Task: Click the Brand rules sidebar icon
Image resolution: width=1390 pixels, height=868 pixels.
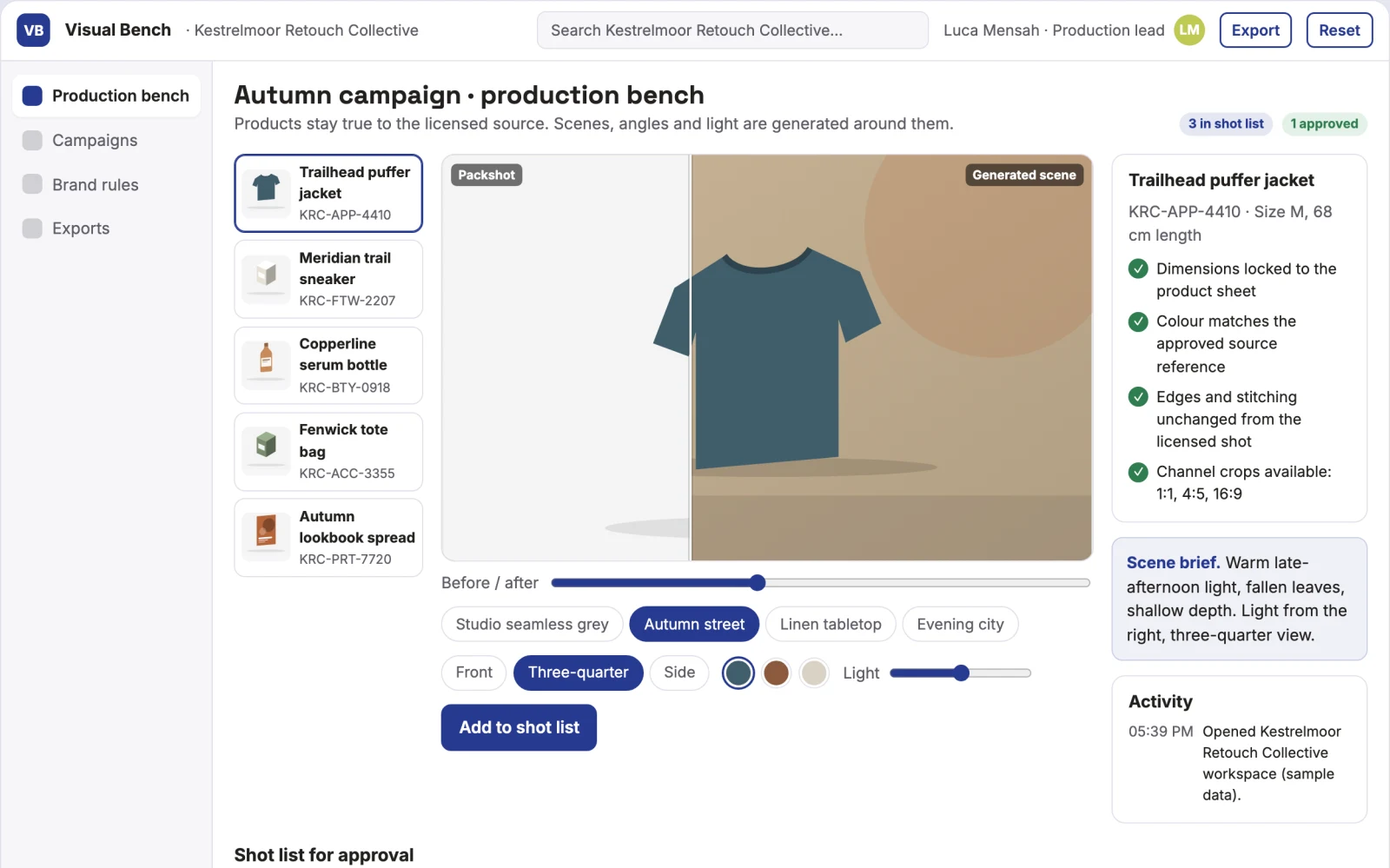Action: (x=32, y=184)
